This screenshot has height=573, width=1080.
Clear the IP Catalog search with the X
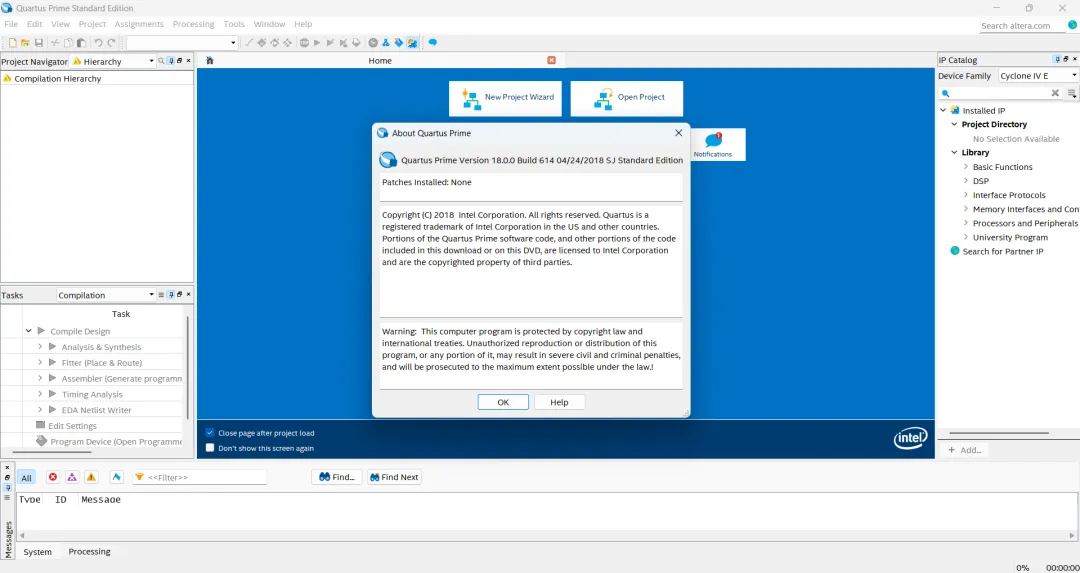pyautogui.click(x=1055, y=93)
